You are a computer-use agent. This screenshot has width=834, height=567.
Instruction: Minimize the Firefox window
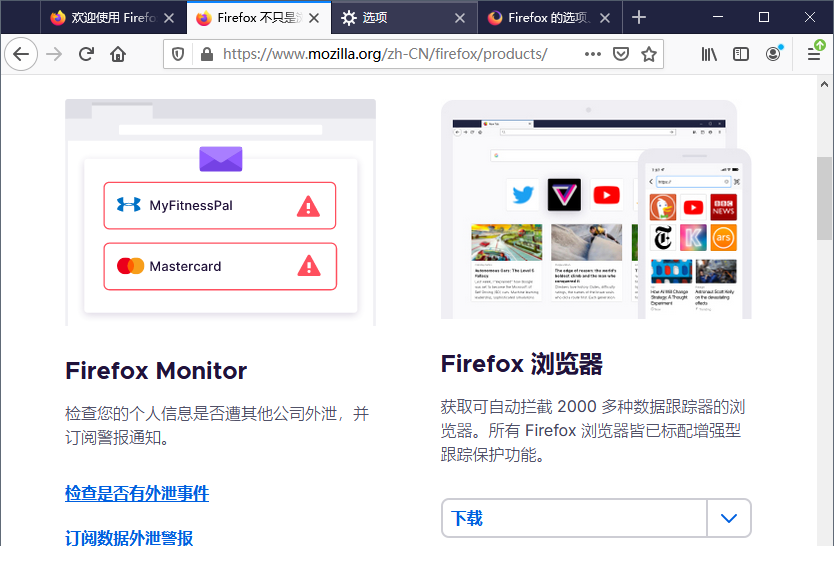point(718,17)
